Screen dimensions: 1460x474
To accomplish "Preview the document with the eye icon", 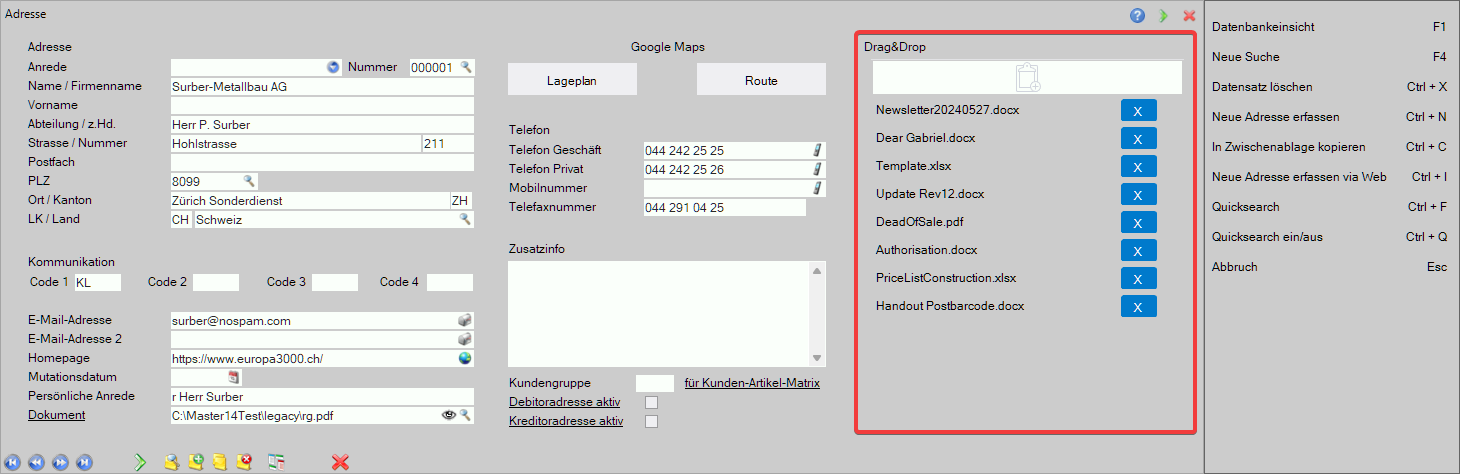I will coord(449,415).
